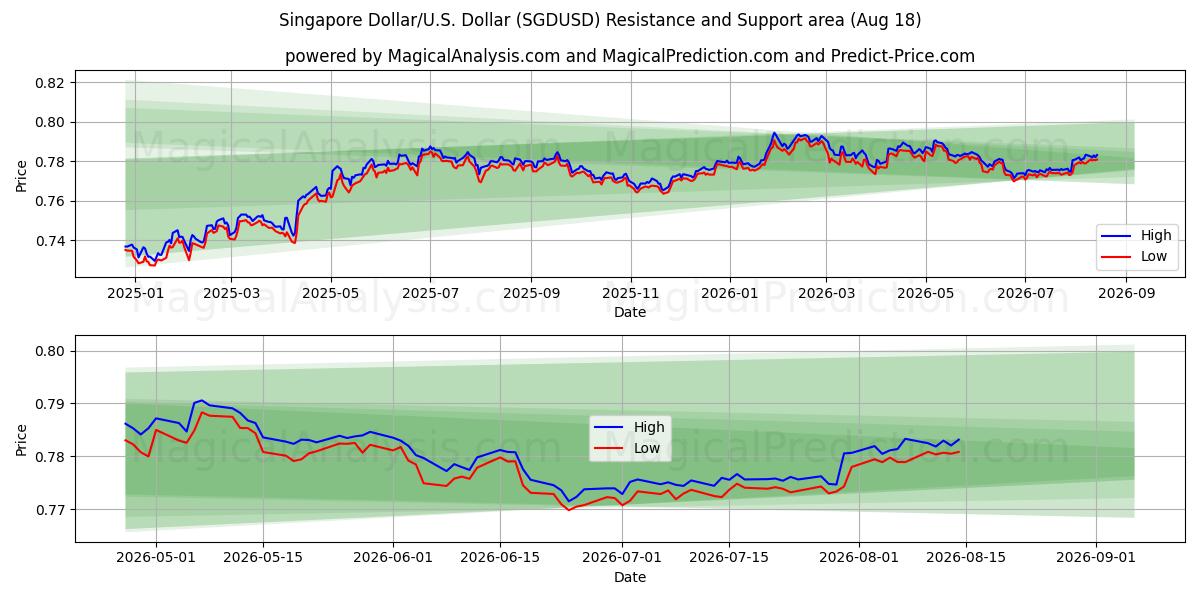Click the 2026-06-15 date tick
The image size is (1200, 600).
[500, 558]
